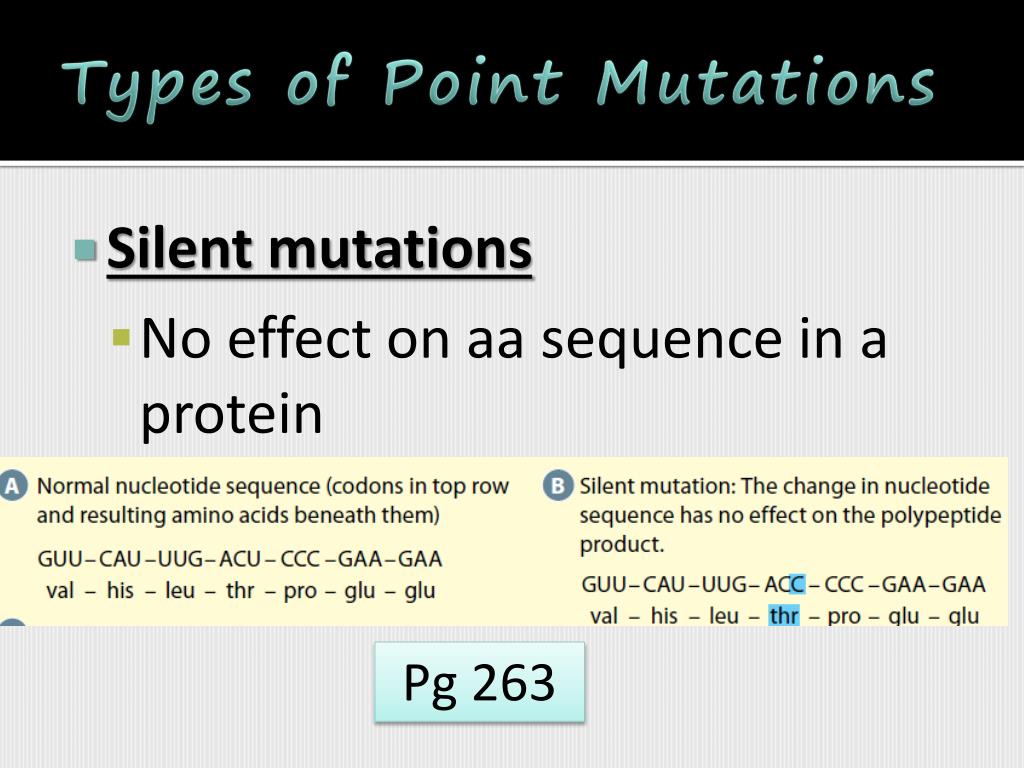Screen dimensions: 1024x768
Task: Click the Pg 263 button
Action: coord(479,682)
